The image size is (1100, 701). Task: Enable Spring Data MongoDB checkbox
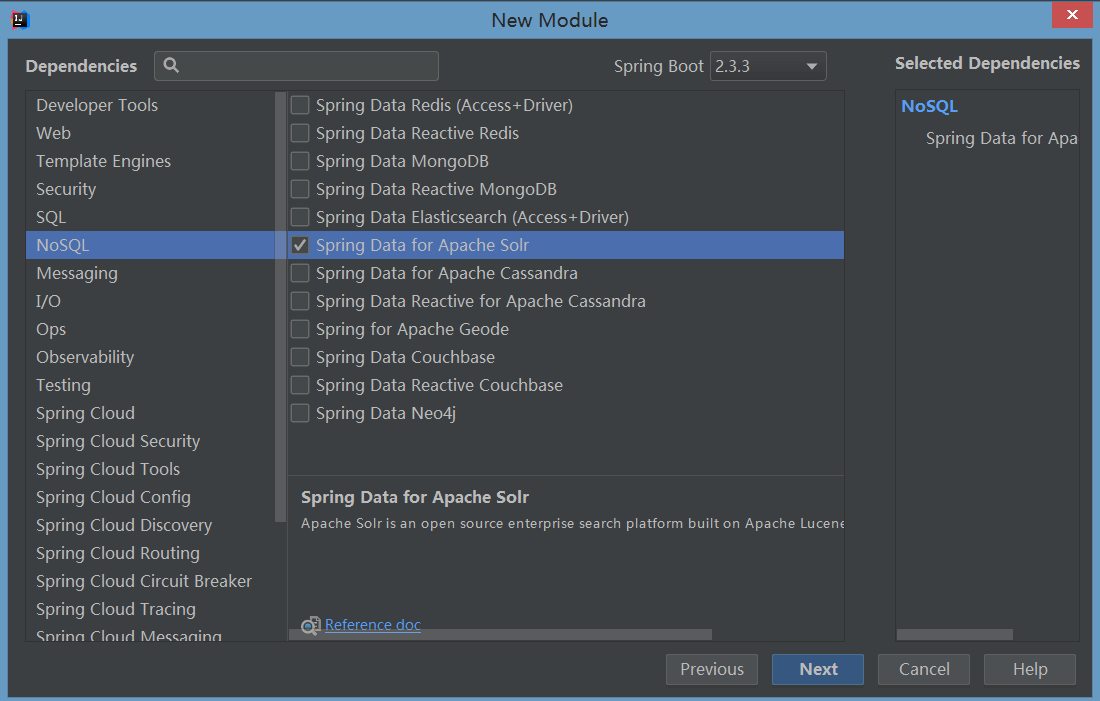[x=300, y=161]
